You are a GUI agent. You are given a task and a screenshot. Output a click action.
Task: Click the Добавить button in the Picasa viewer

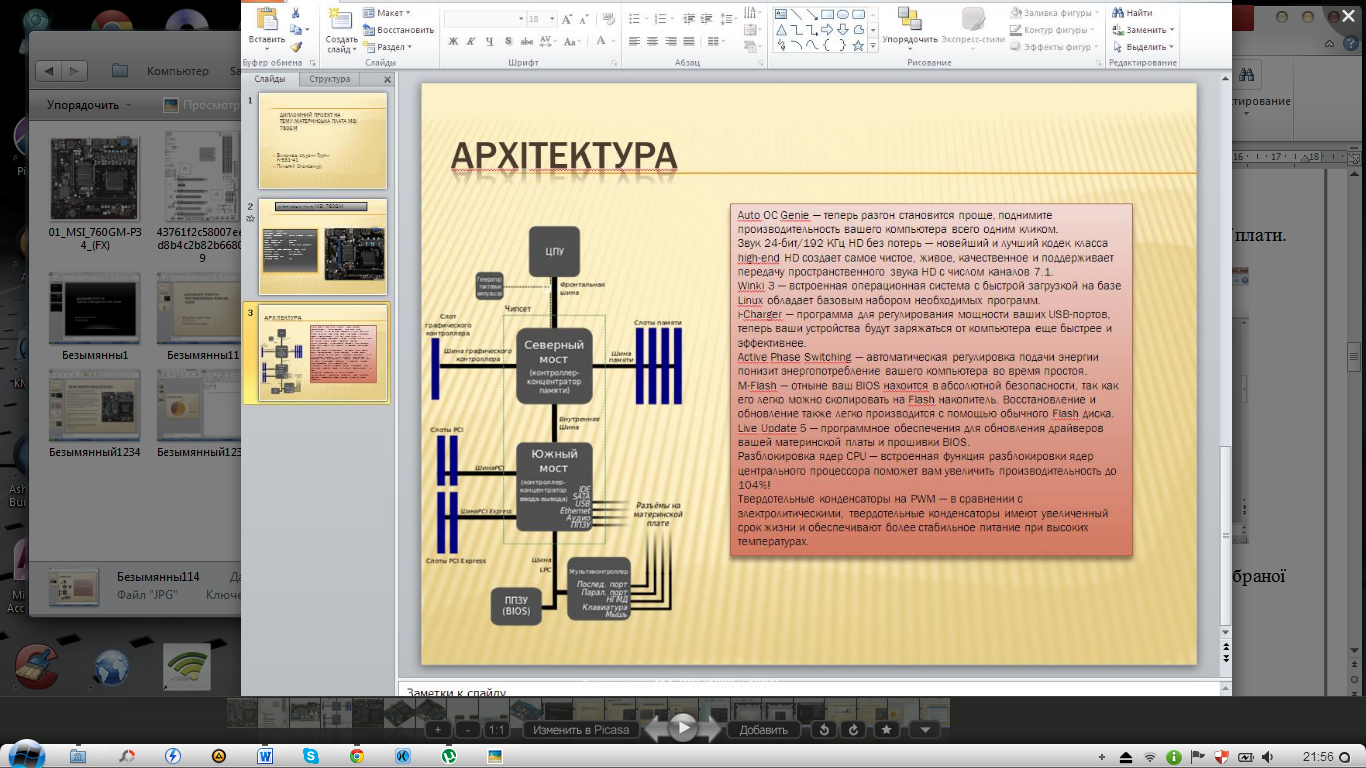pos(764,730)
